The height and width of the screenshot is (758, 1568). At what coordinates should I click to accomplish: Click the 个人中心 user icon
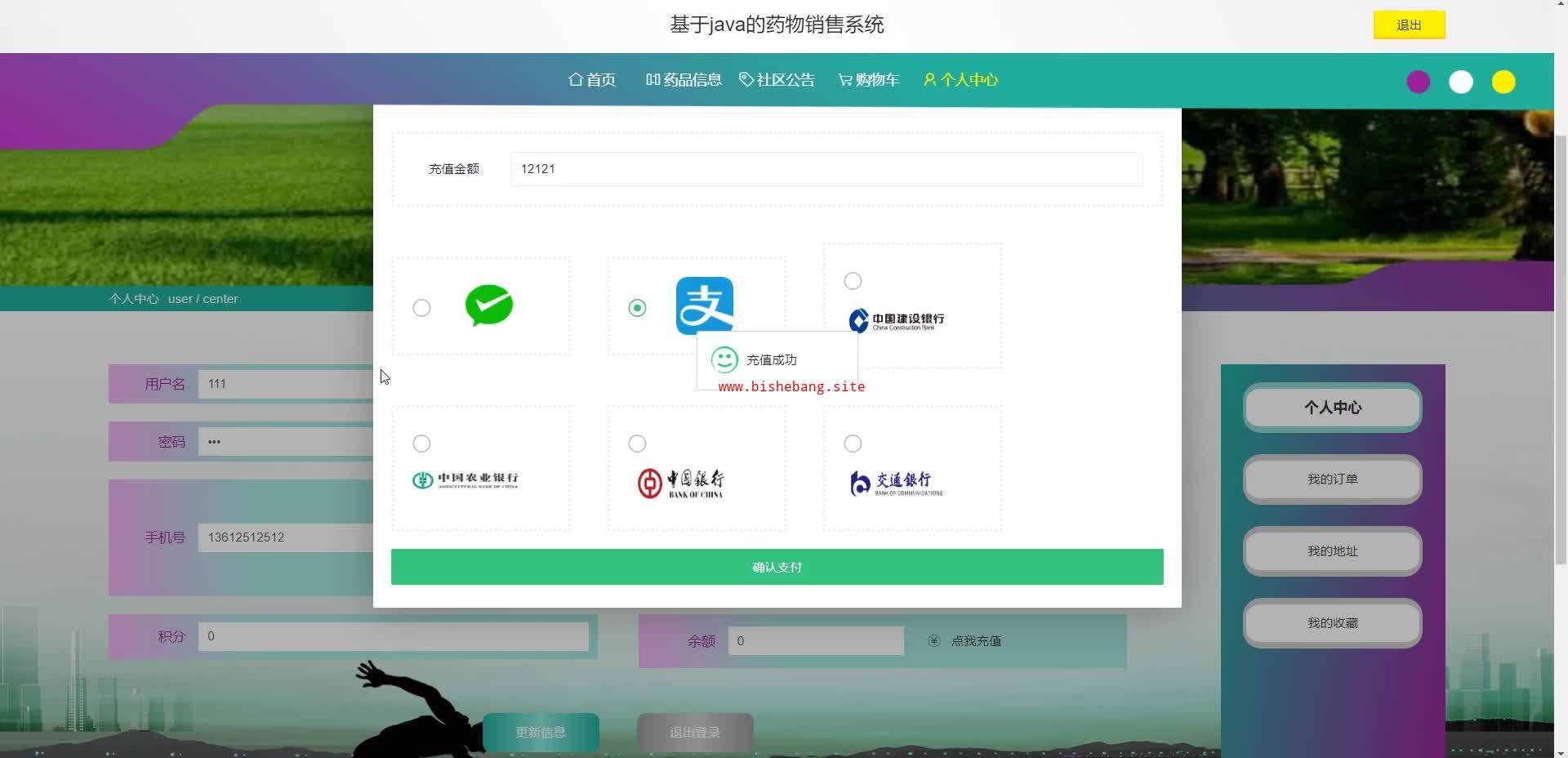(x=930, y=80)
